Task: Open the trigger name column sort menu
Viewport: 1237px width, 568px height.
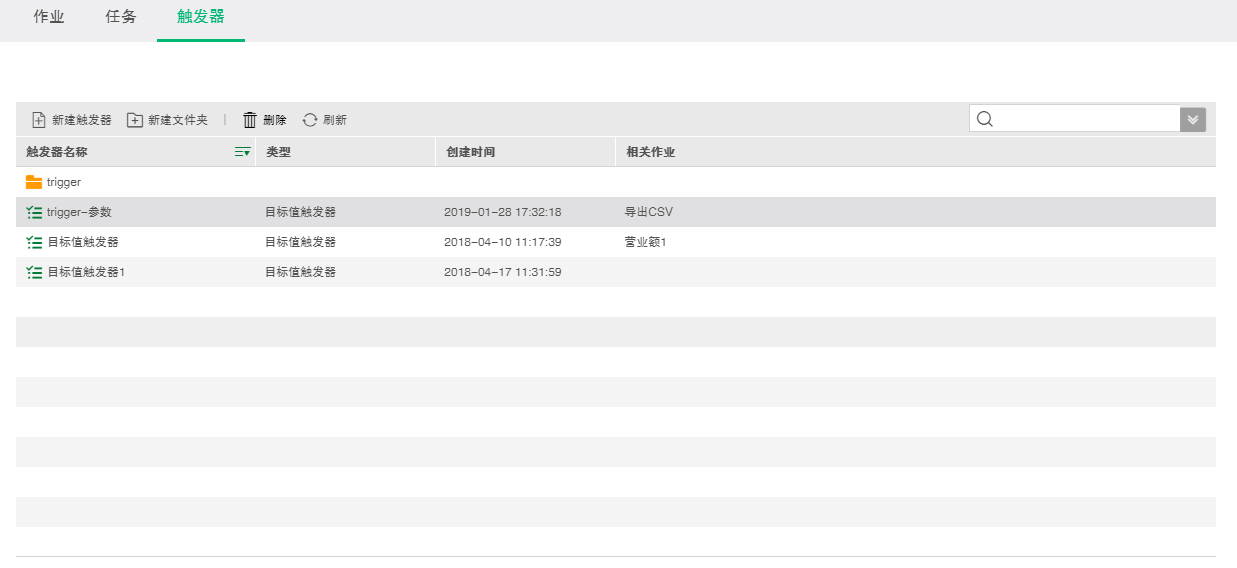Action: (x=242, y=152)
